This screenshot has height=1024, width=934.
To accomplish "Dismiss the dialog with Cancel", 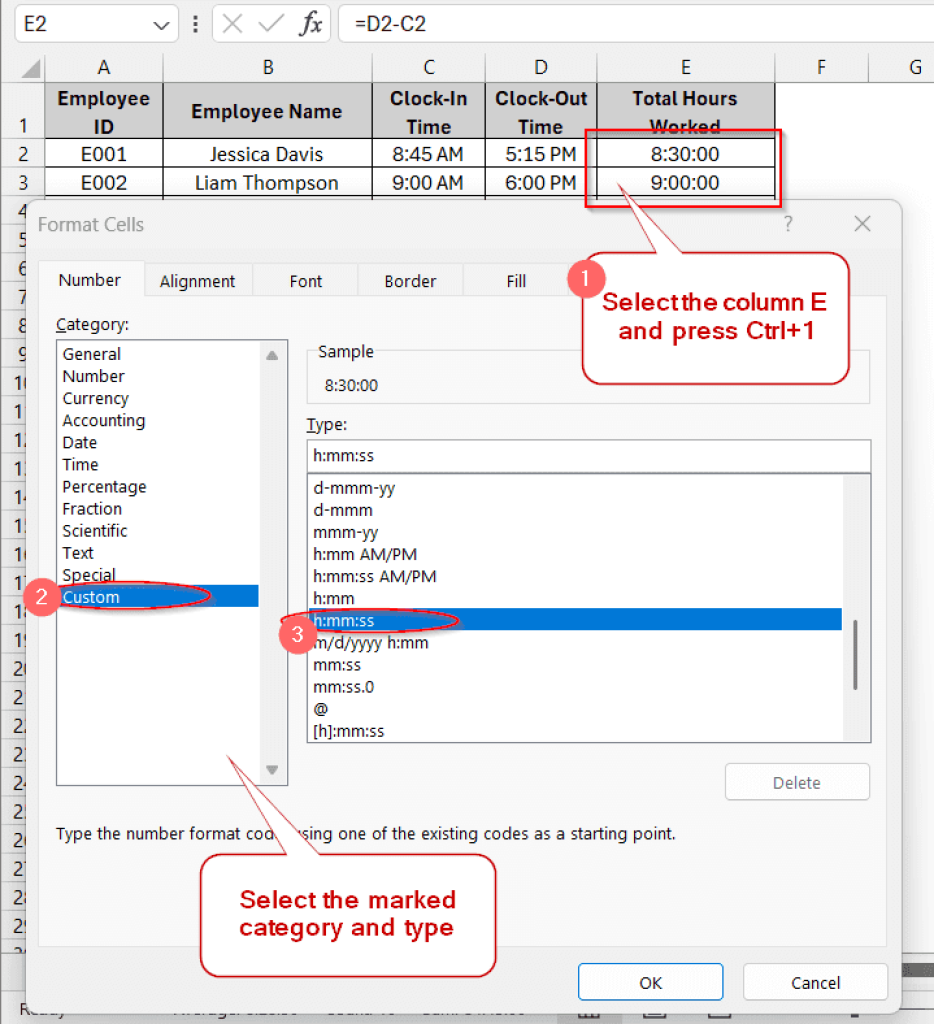I will [x=815, y=981].
